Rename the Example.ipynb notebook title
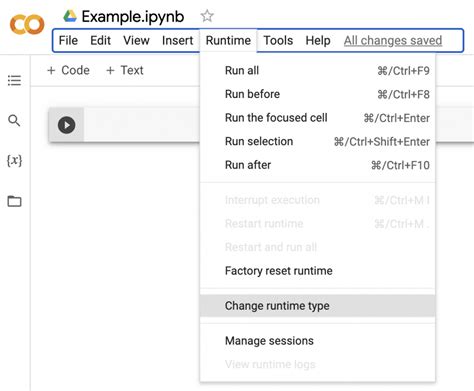Screen dimensions: 474x391 133,16
